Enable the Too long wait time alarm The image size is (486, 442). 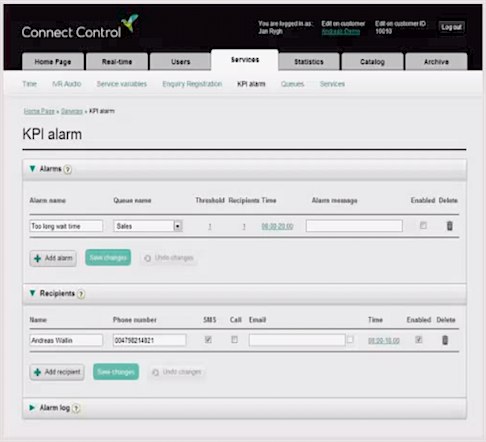point(423,226)
